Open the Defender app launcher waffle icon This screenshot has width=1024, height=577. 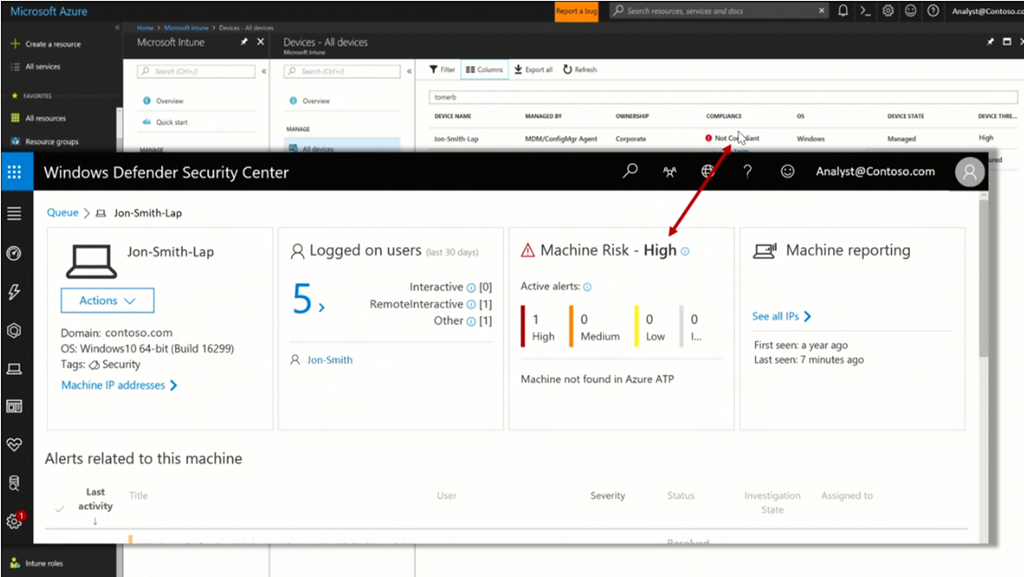pos(14,172)
